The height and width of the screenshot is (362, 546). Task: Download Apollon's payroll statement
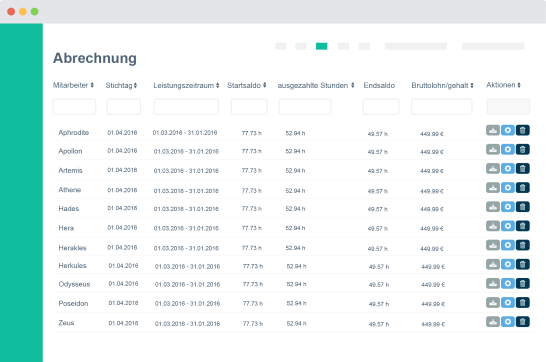point(493,150)
